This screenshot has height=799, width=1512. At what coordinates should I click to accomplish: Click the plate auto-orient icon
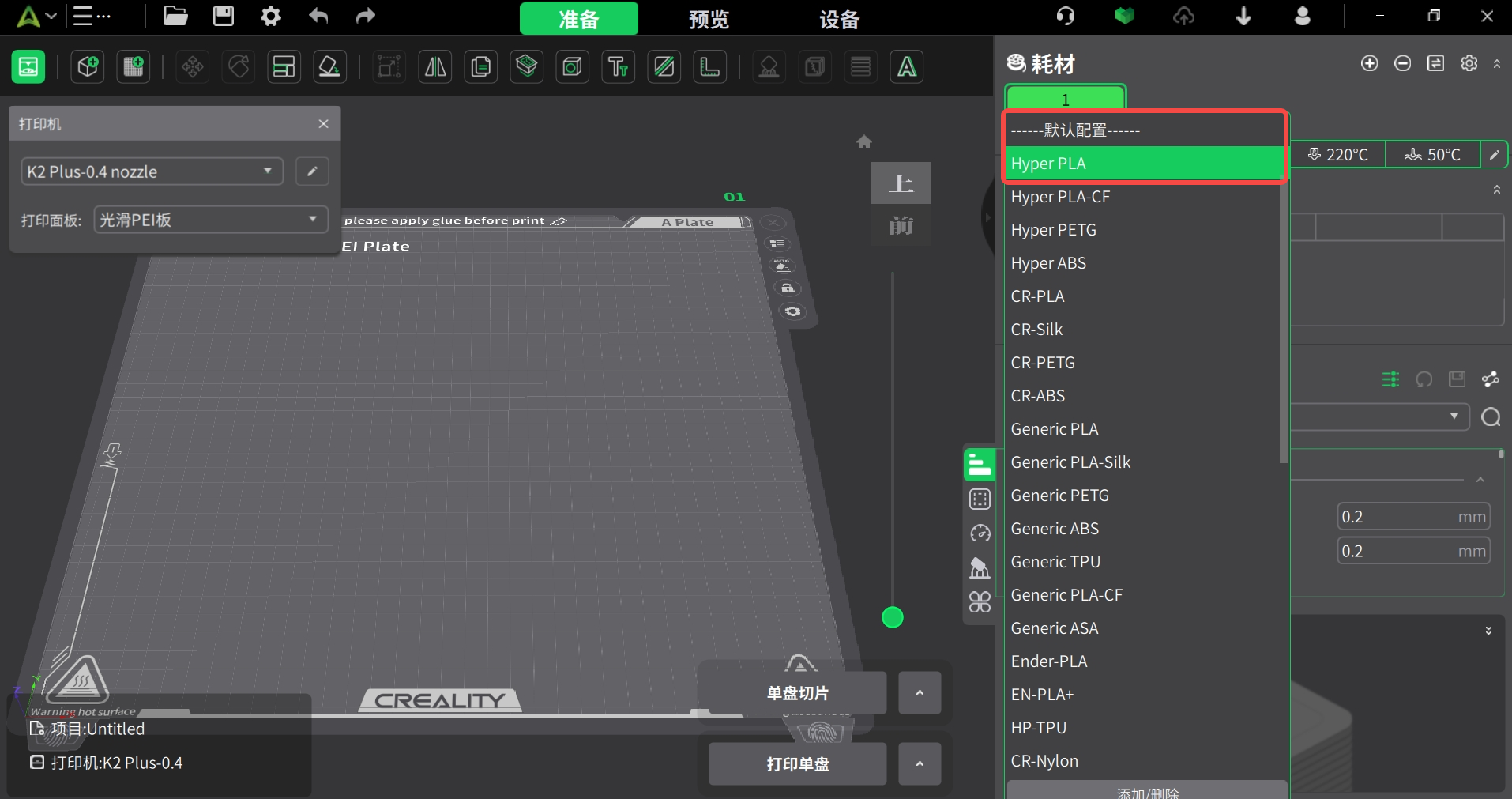coord(783,266)
